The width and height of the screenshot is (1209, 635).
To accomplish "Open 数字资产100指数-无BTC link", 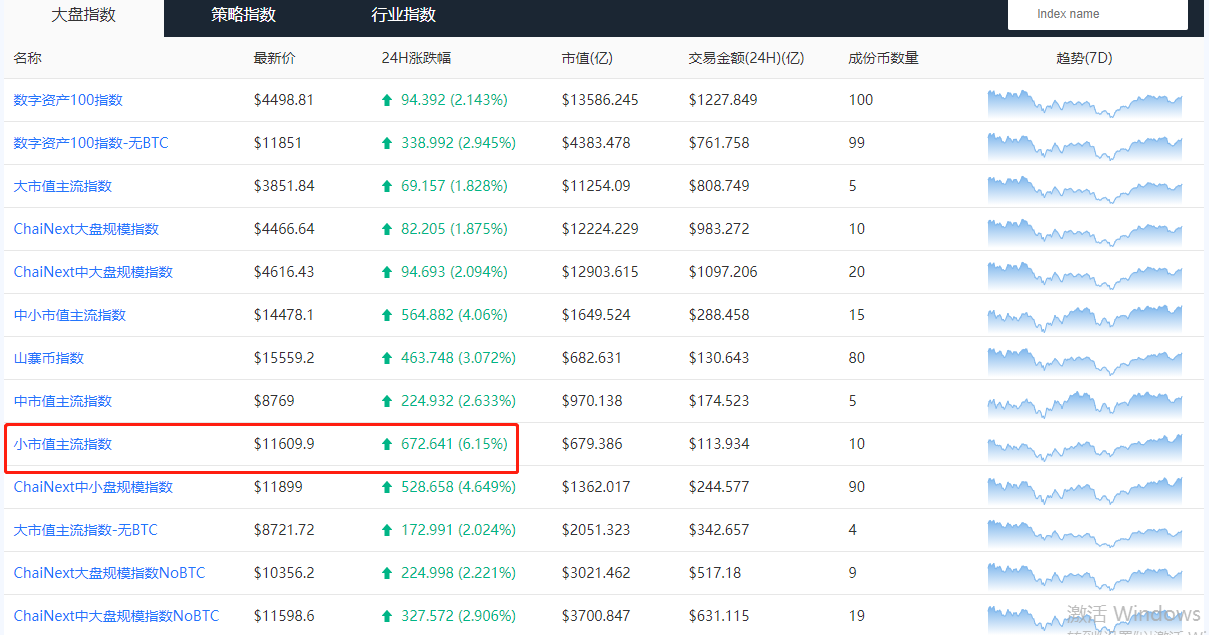I will 91,143.
